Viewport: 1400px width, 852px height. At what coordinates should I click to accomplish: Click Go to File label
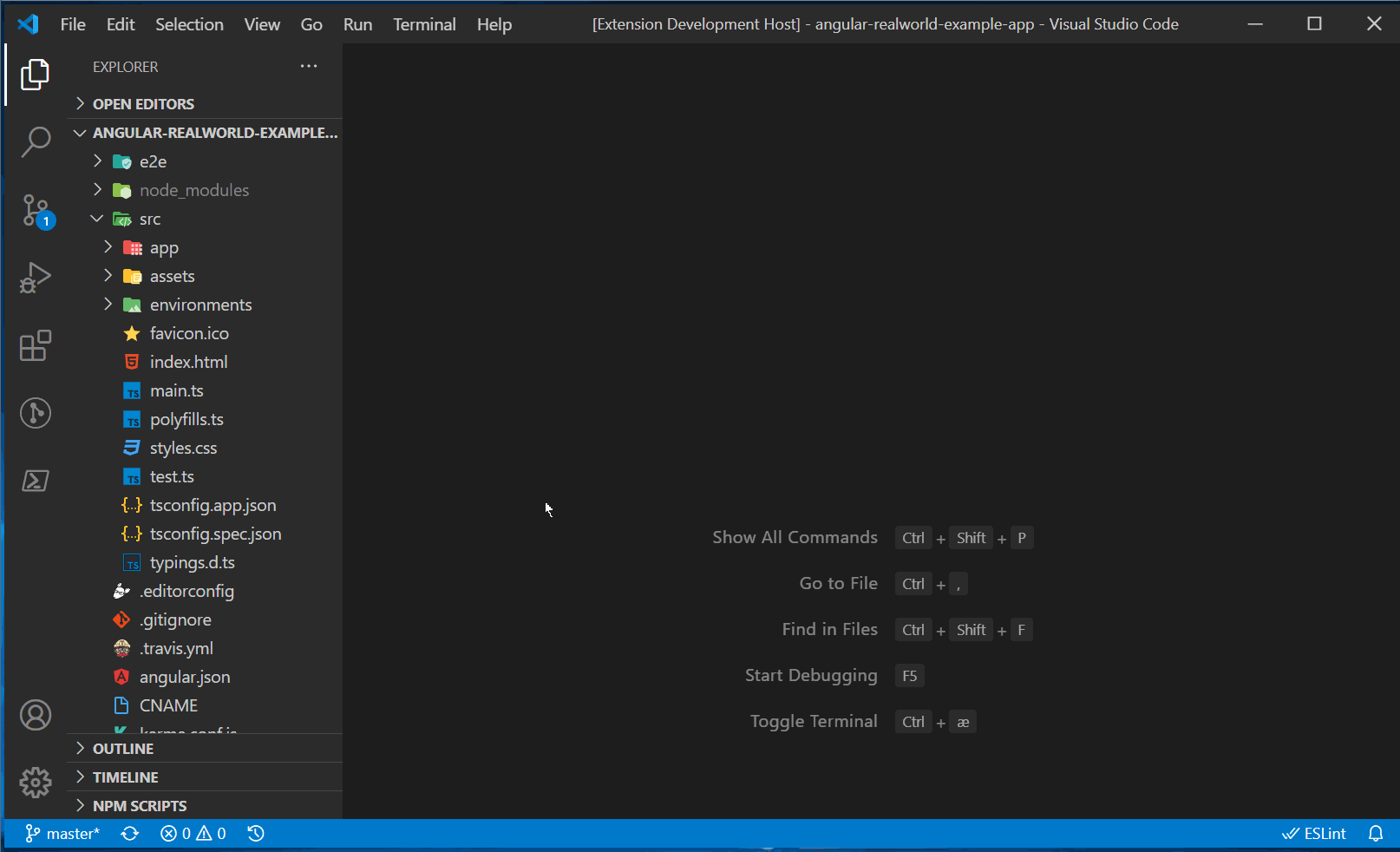pyautogui.click(x=838, y=583)
